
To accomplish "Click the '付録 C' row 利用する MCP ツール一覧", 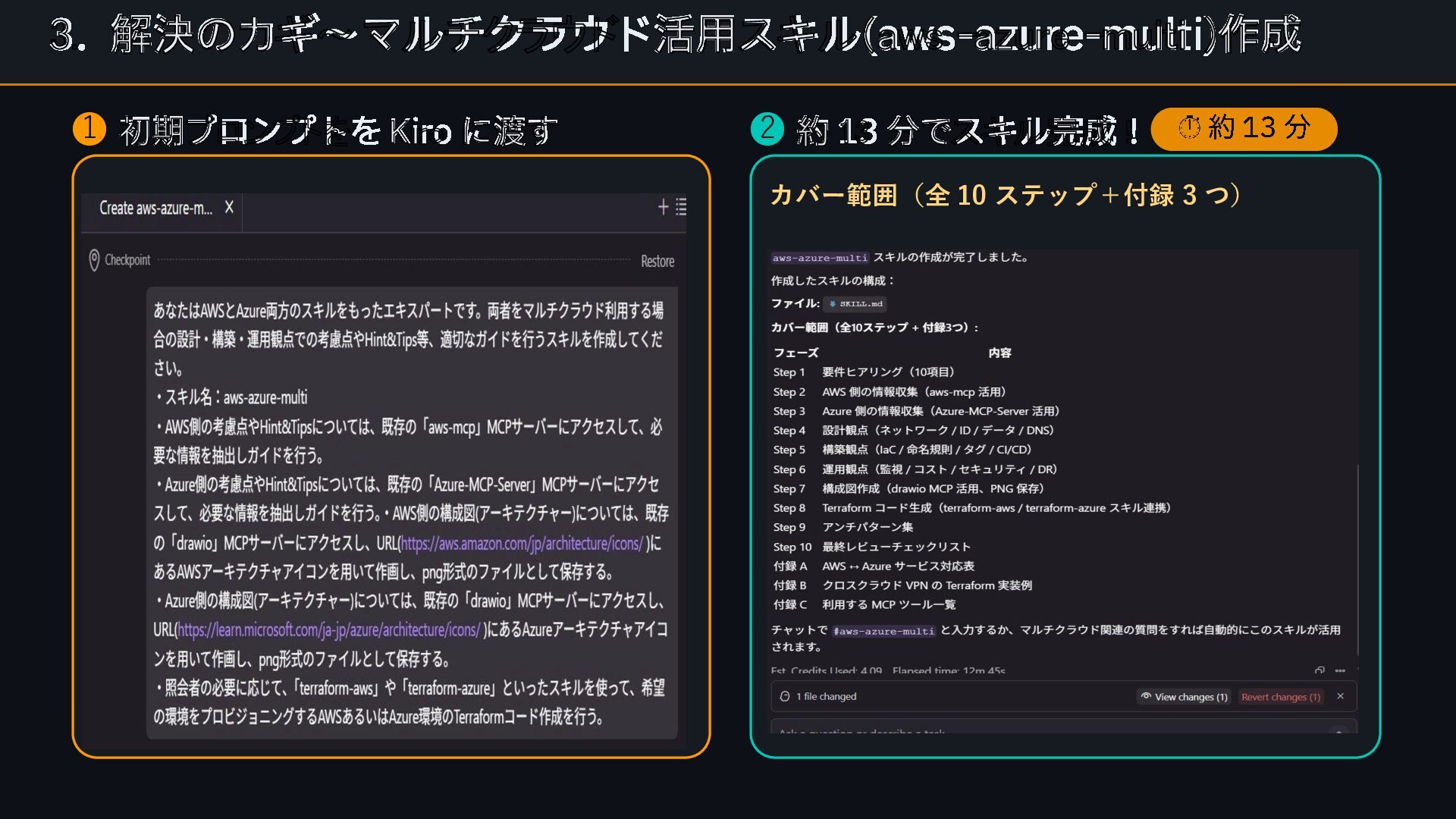I will click(x=864, y=605).
